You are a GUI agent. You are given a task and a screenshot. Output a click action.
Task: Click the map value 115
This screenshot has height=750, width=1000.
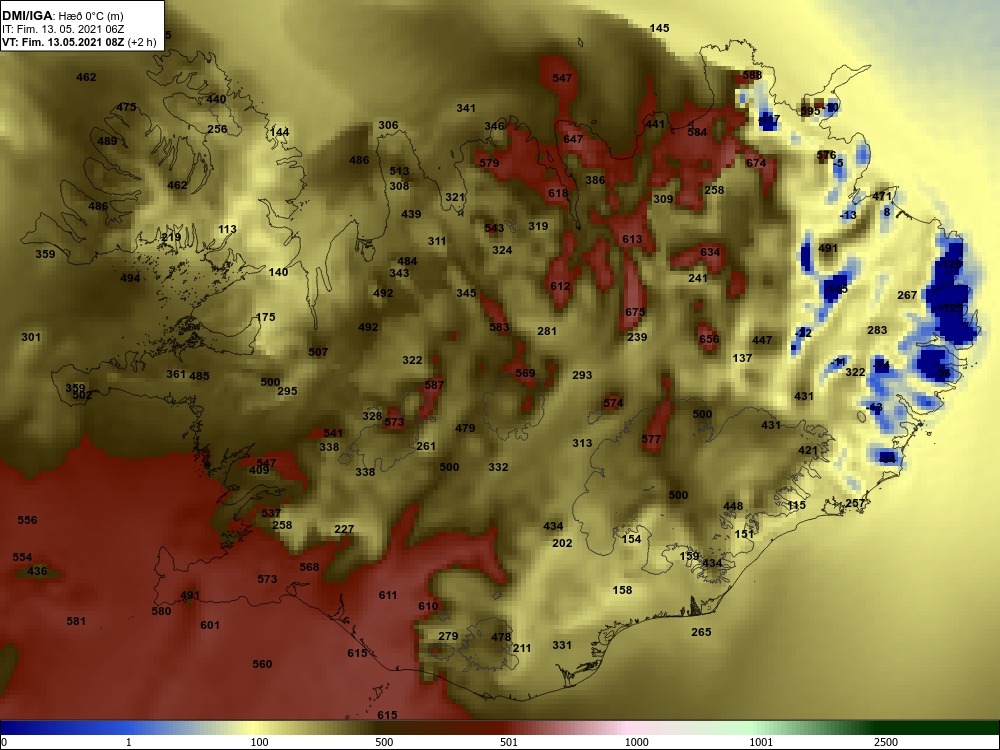[797, 505]
